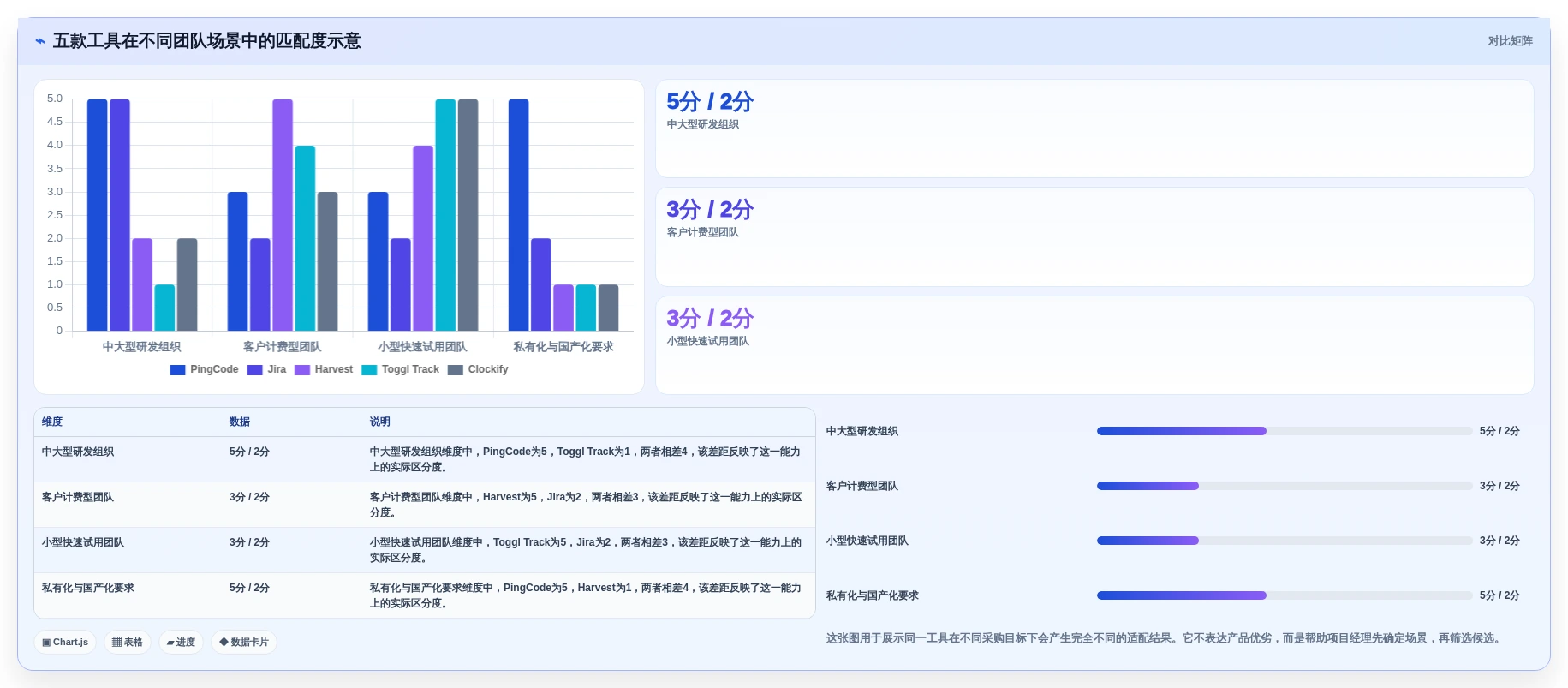1568x688 pixels.
Task: Select the 中大型研发组织 table row name
Action: coord(78,452)
